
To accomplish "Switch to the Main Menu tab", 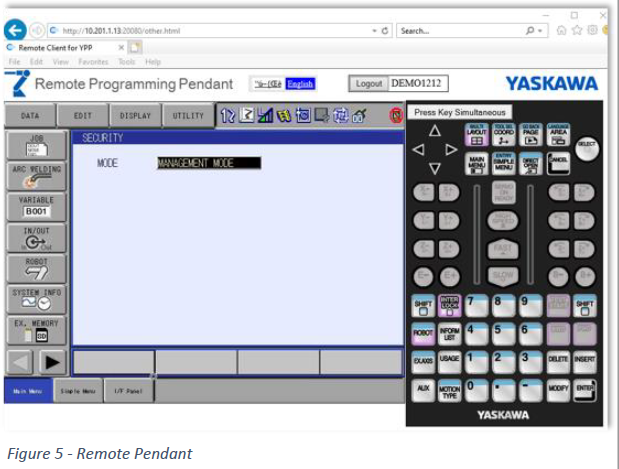I will click(x=28, y=391).
